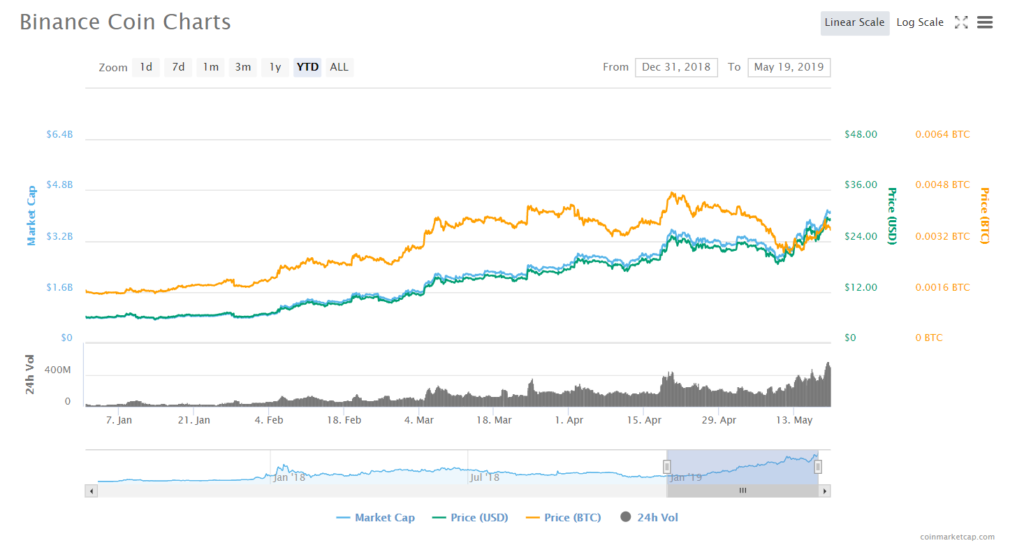Click the left navigator range handle
Image resolution: width=1024 pixels, height=543 pixels.
click(x=667, y=466)
